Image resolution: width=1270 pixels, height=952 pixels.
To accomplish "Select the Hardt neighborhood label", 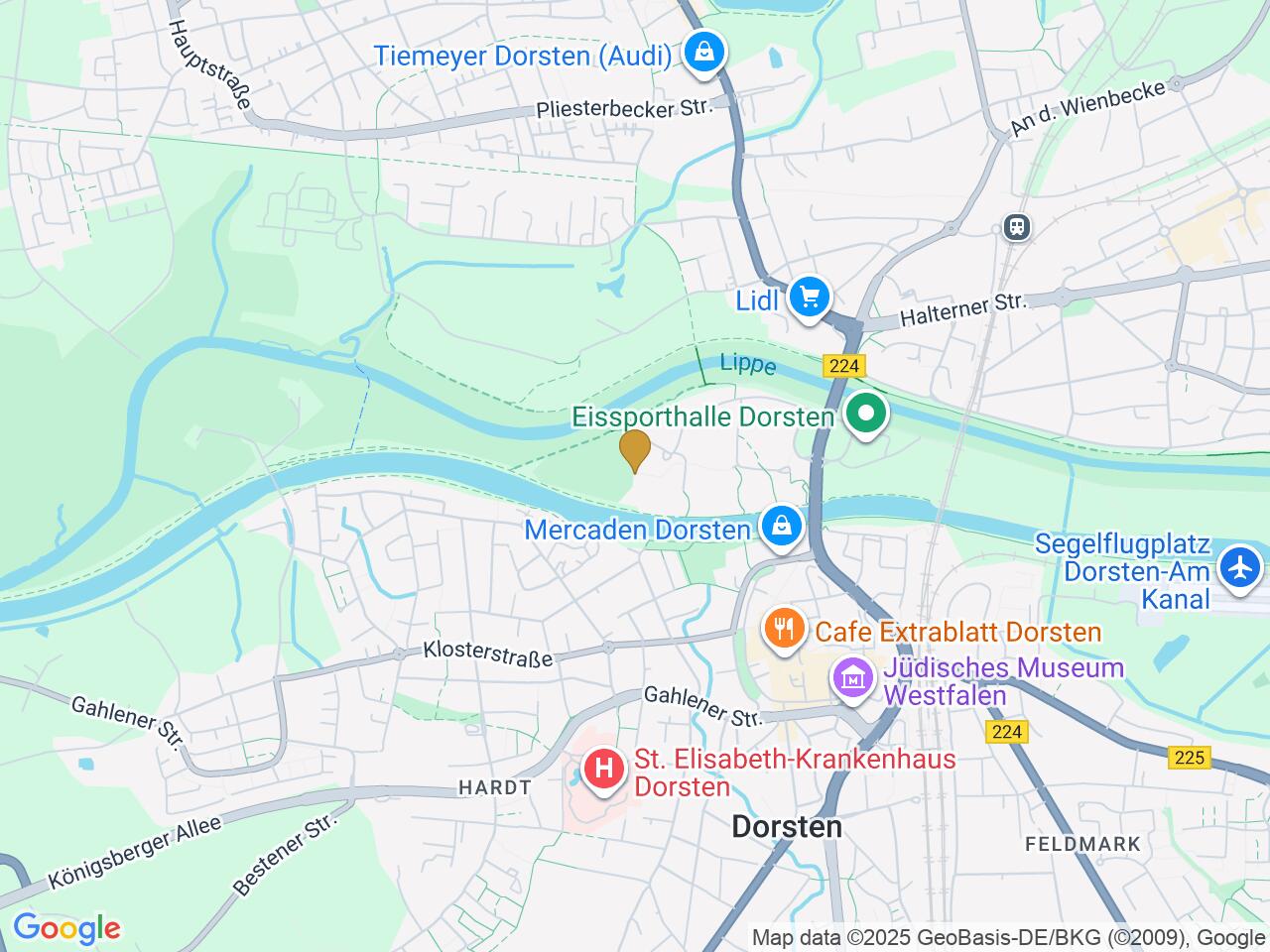I will coord(494,787).
